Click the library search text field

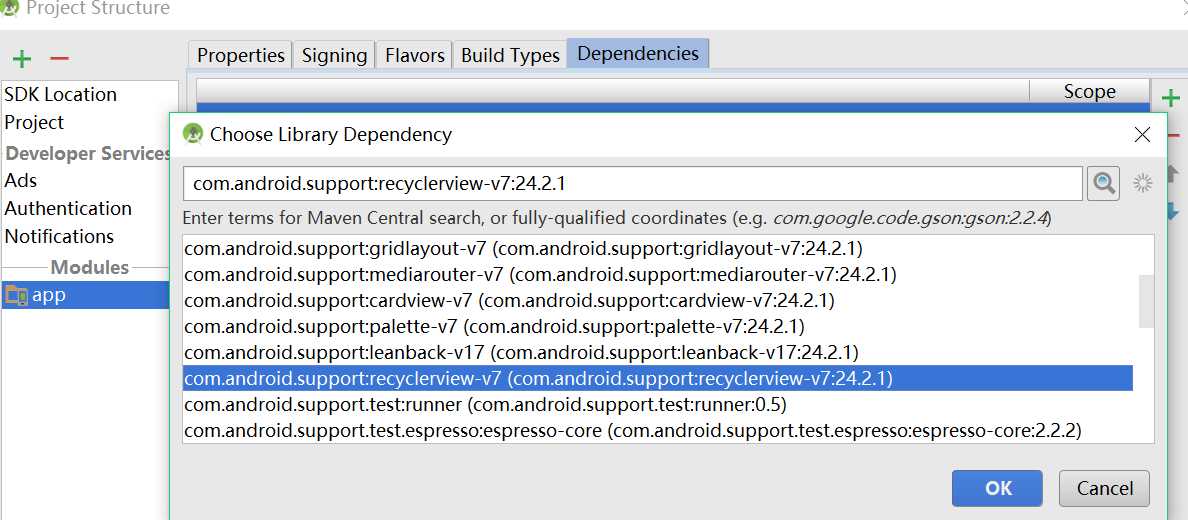point(632,184)
